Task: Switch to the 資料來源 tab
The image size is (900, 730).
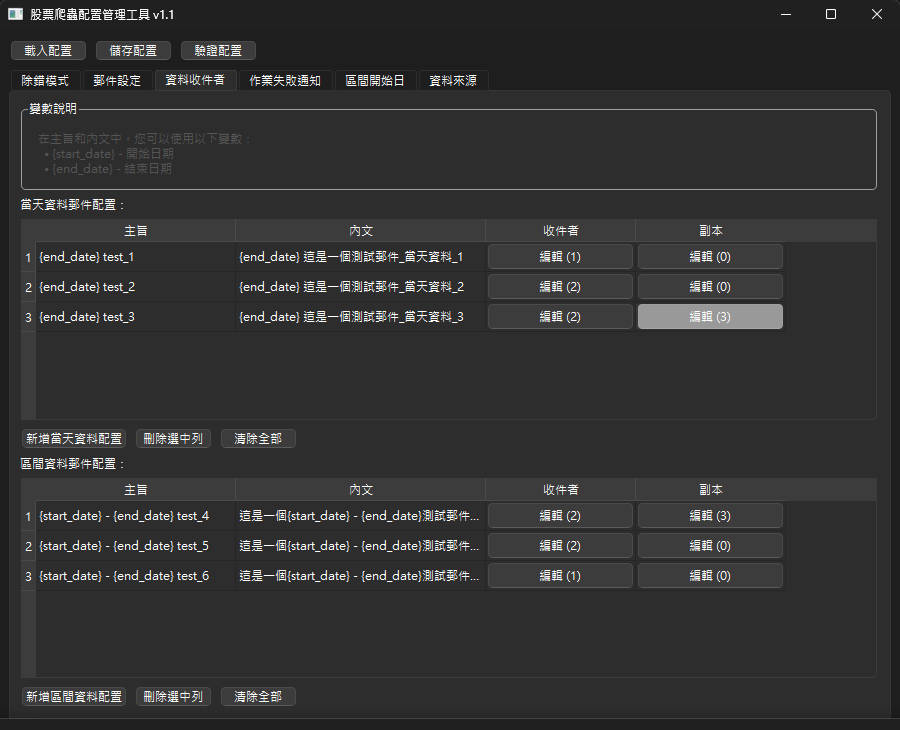Action: [x=453, y=80]
